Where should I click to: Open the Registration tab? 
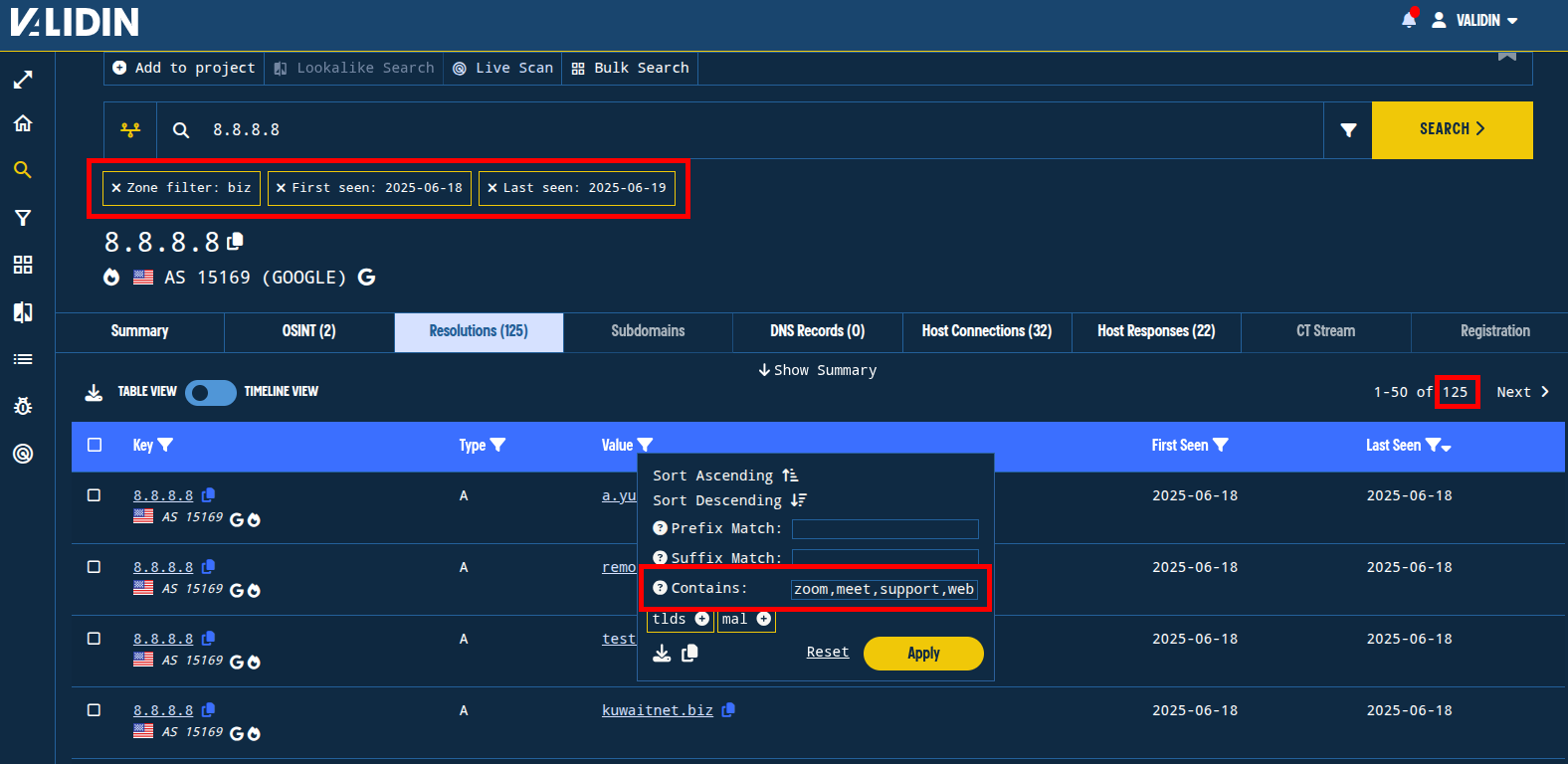[1494, 331]
